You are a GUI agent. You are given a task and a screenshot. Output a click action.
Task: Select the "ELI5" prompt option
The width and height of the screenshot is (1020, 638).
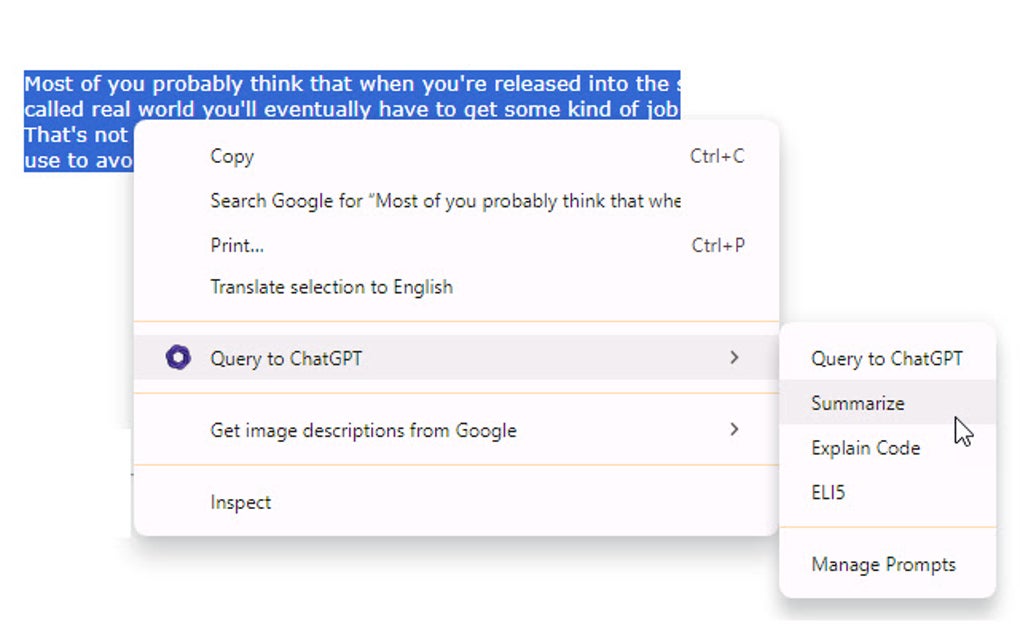click(x=829, y=492)
